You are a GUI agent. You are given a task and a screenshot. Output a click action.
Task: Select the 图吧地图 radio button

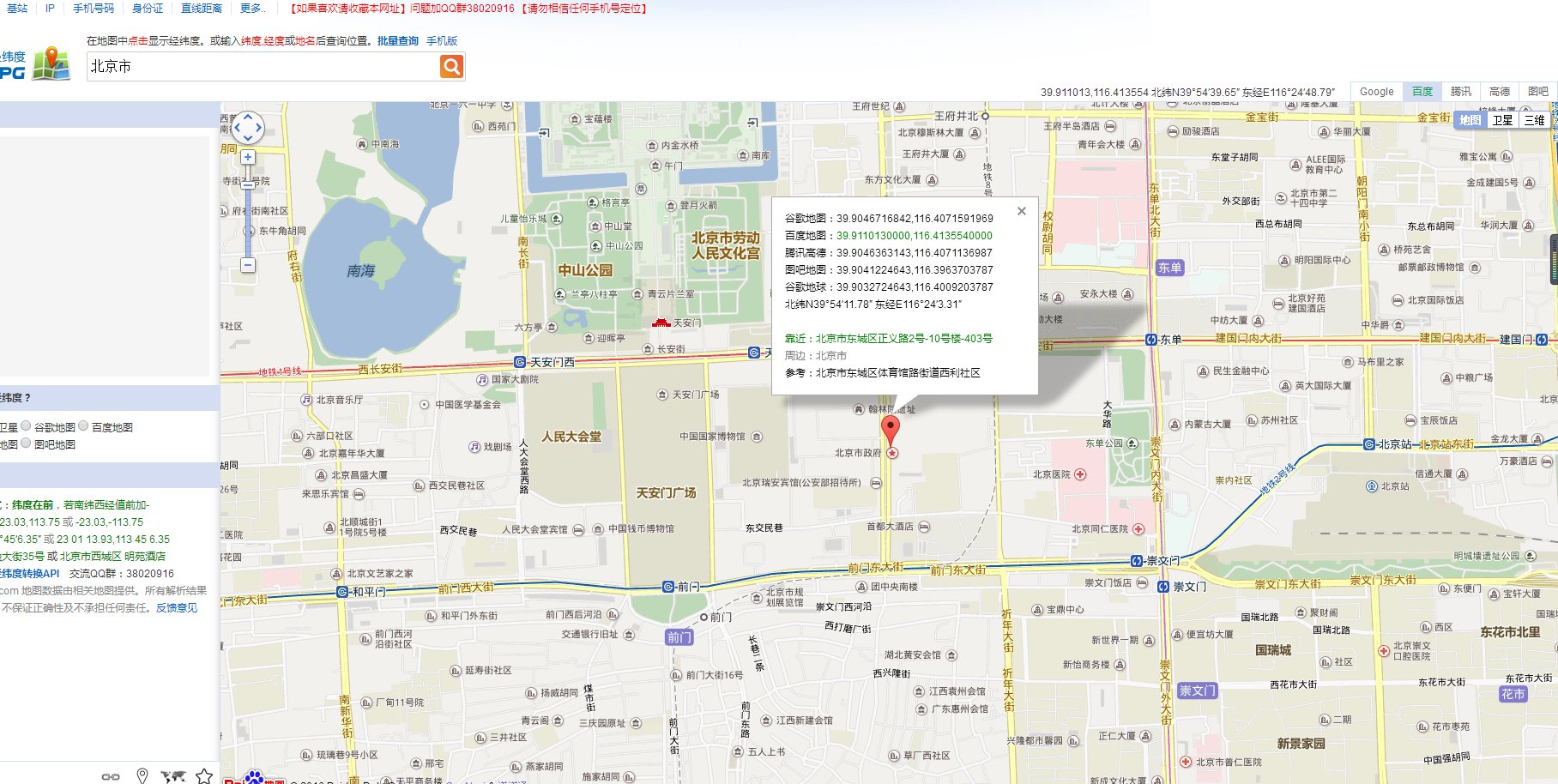(x=27, y=443)
